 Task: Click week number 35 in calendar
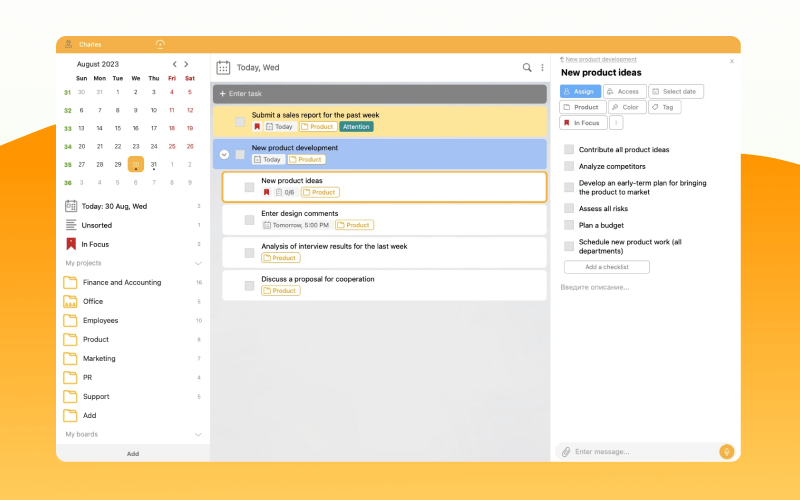point(67,165)
